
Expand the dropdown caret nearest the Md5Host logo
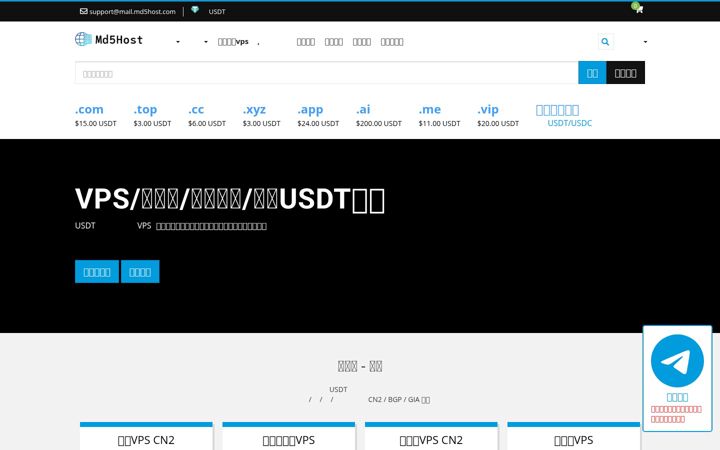[178, 42]
